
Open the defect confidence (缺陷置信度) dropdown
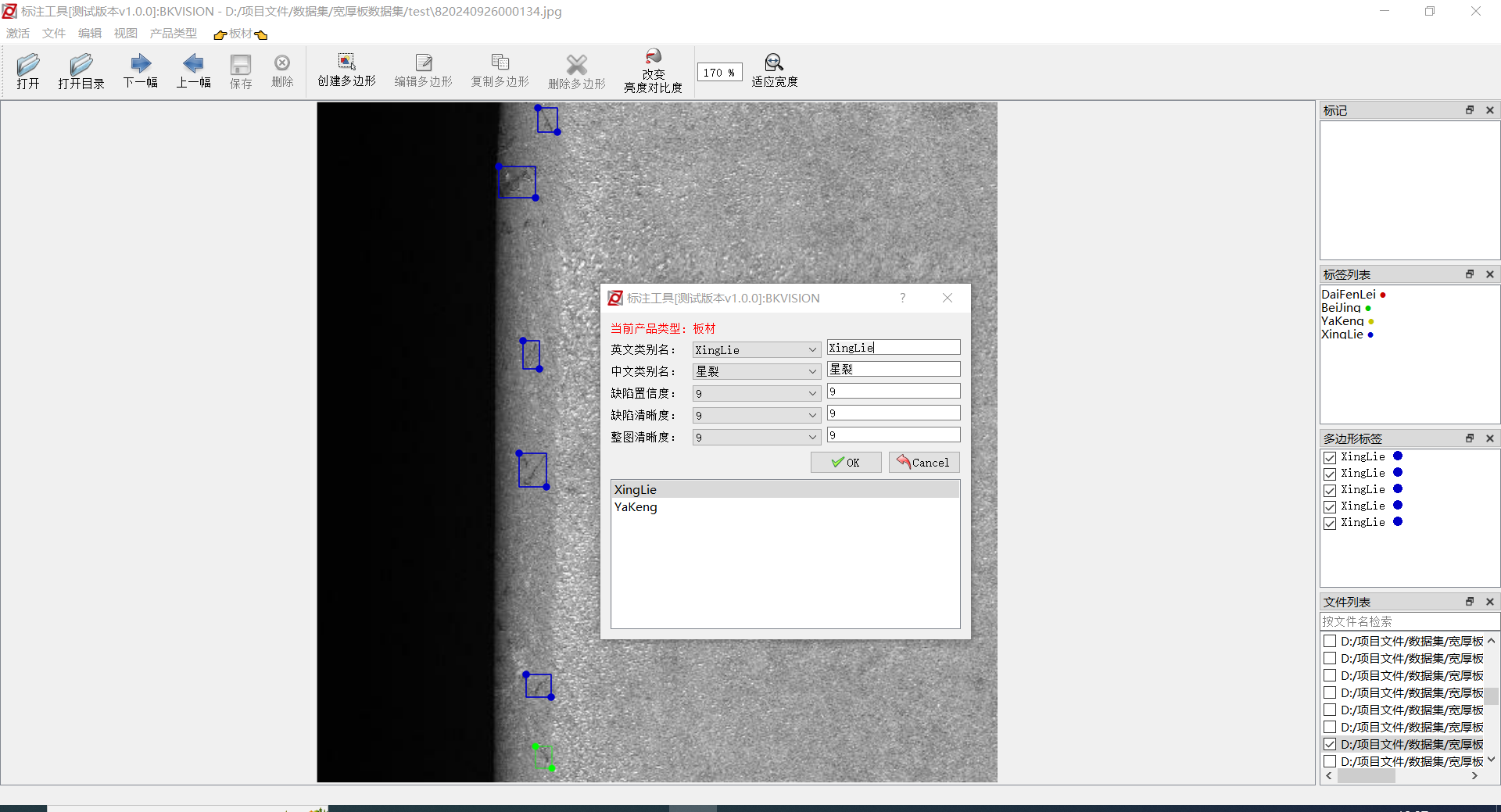point(812,394)
